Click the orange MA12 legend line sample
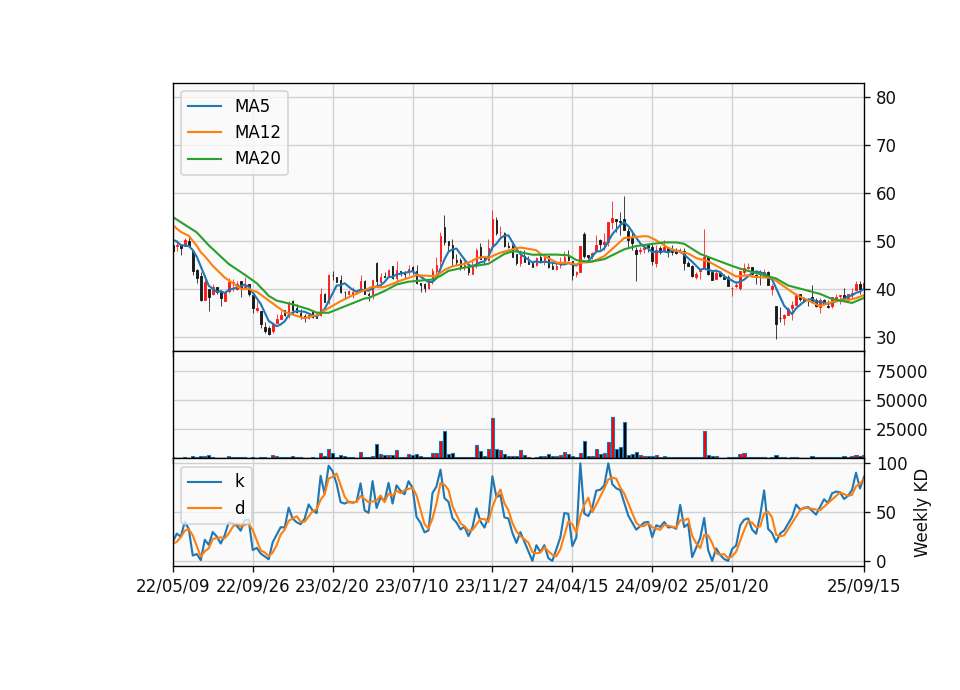 204,132
